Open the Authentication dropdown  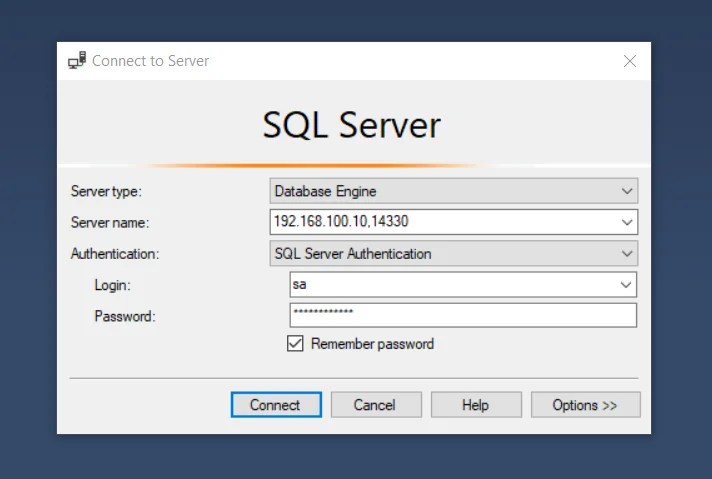pyautogui.click(x=454, y=253)
